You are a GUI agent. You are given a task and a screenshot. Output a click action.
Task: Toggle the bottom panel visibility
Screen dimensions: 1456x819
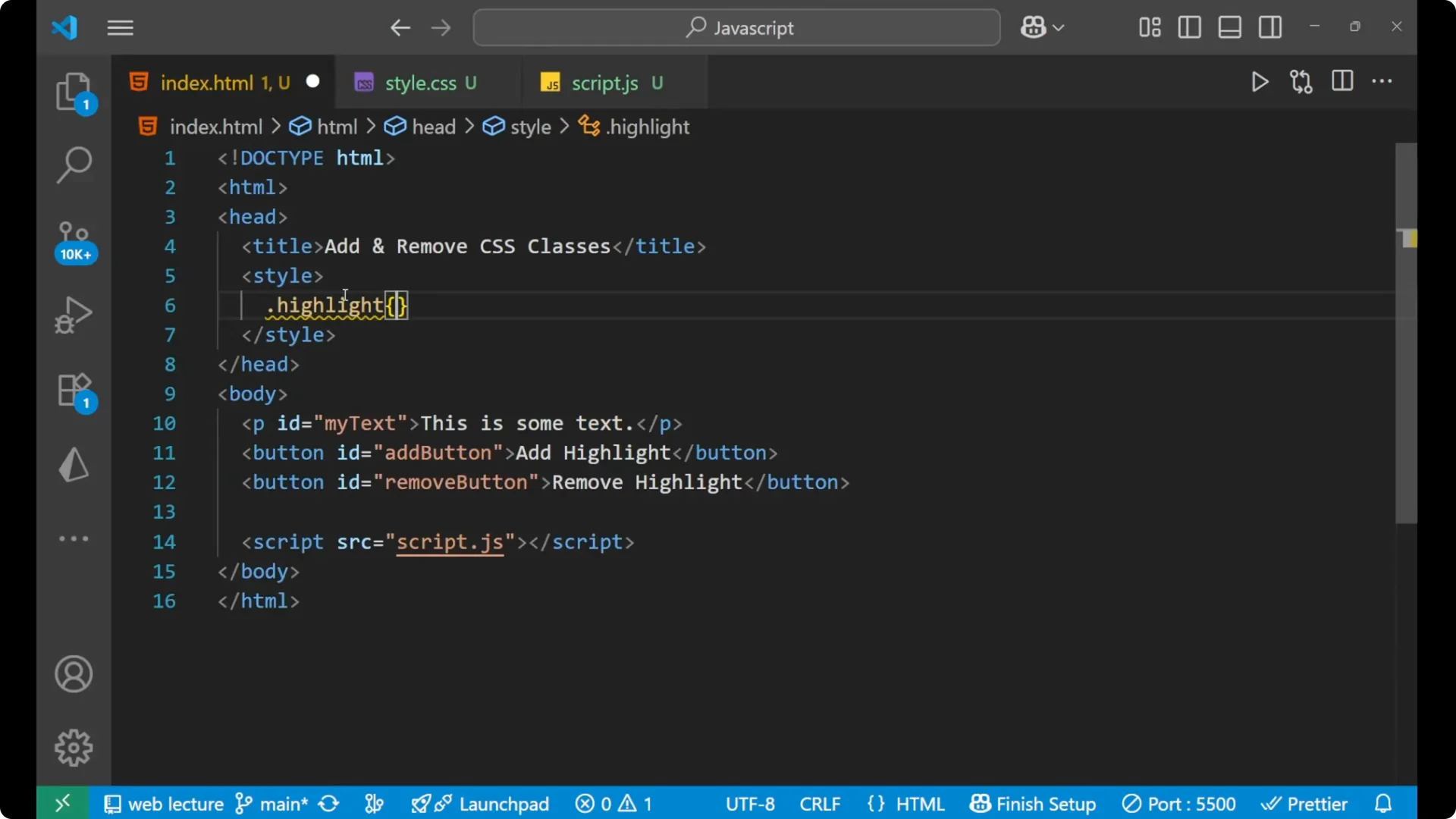click(1229, 27)
